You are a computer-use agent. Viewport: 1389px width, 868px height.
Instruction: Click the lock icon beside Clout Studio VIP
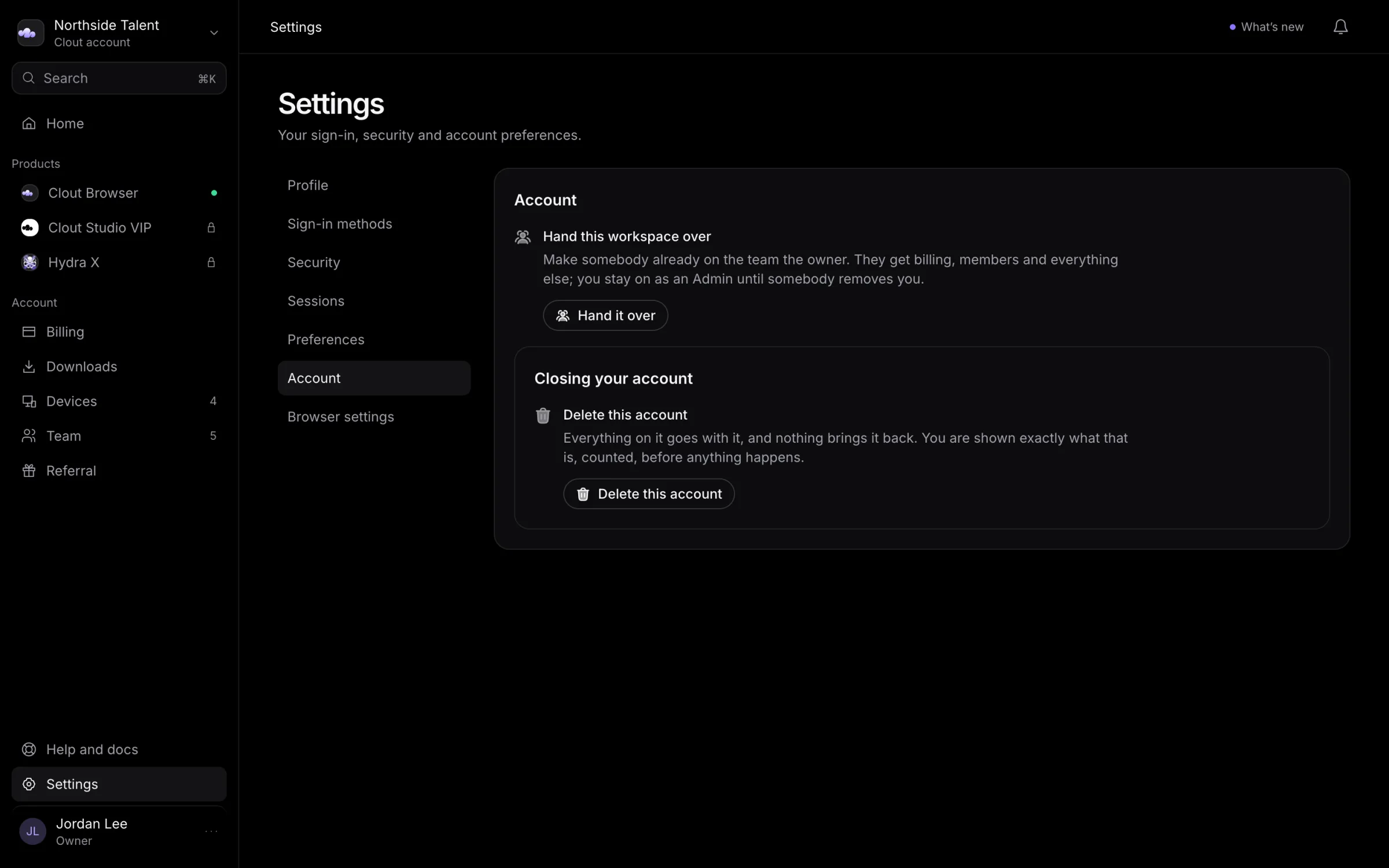[211, 227]
